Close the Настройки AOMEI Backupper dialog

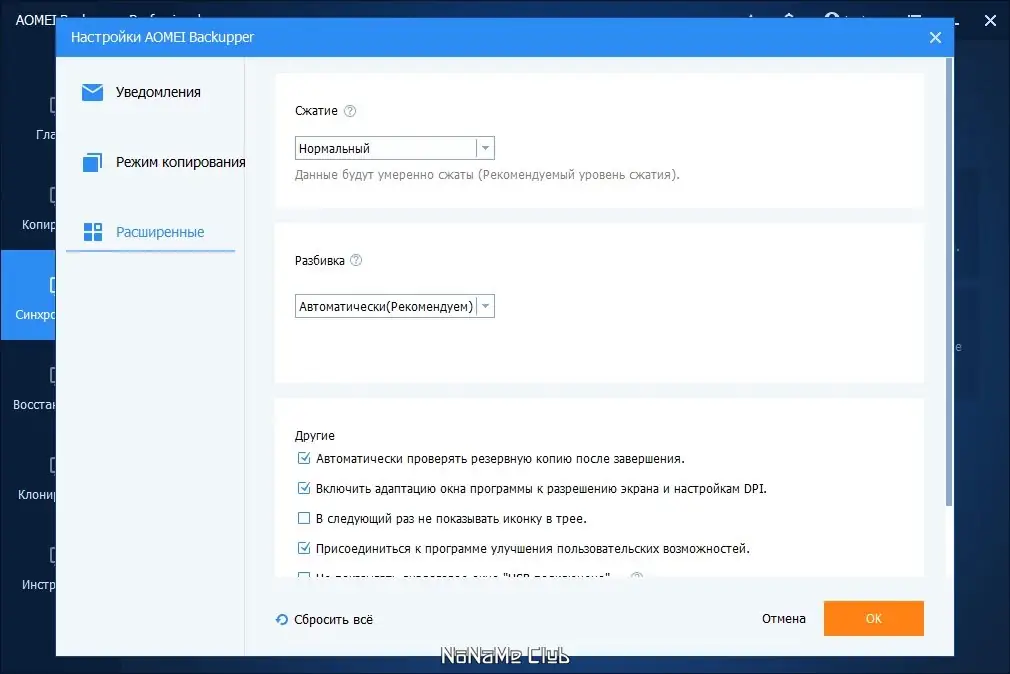click(x=935, y=37)
